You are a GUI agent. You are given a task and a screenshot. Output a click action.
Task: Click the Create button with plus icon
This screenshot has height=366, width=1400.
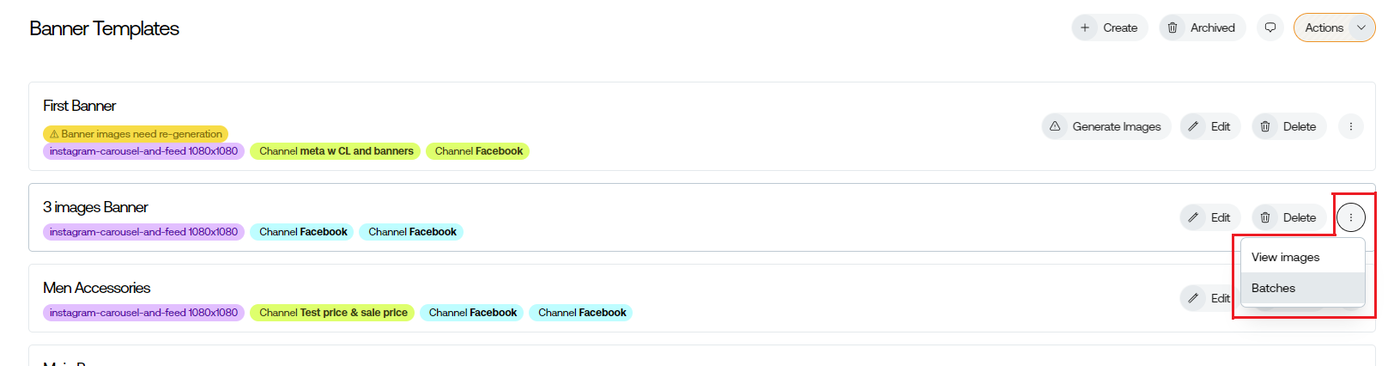click(x=1109, y=28)
